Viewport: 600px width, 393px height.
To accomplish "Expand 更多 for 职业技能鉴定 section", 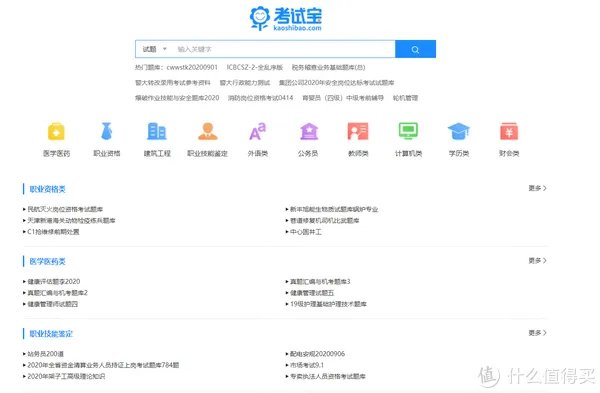I will (x=538, y=333).
